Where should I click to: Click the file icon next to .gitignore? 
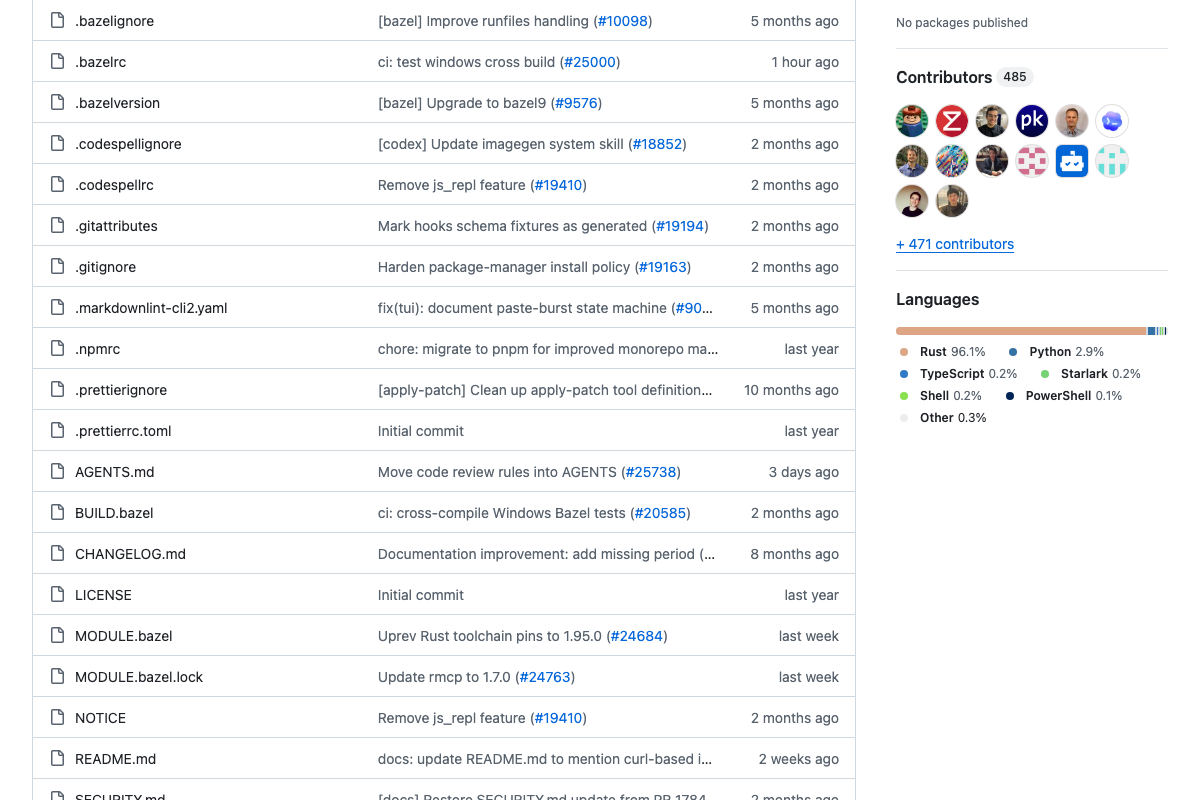point(57,267)
